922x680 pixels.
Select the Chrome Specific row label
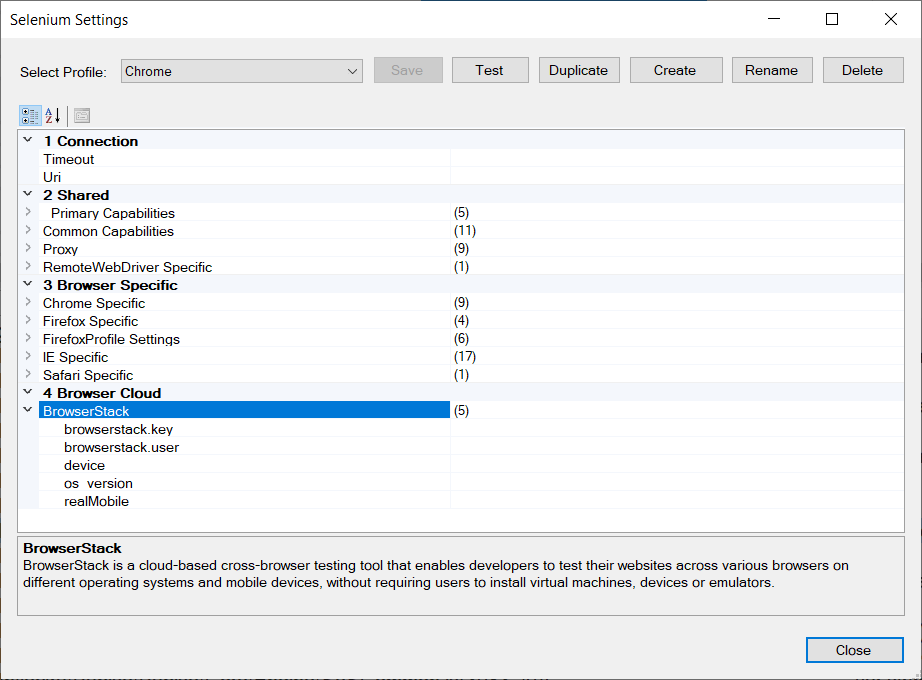(94, 303)
